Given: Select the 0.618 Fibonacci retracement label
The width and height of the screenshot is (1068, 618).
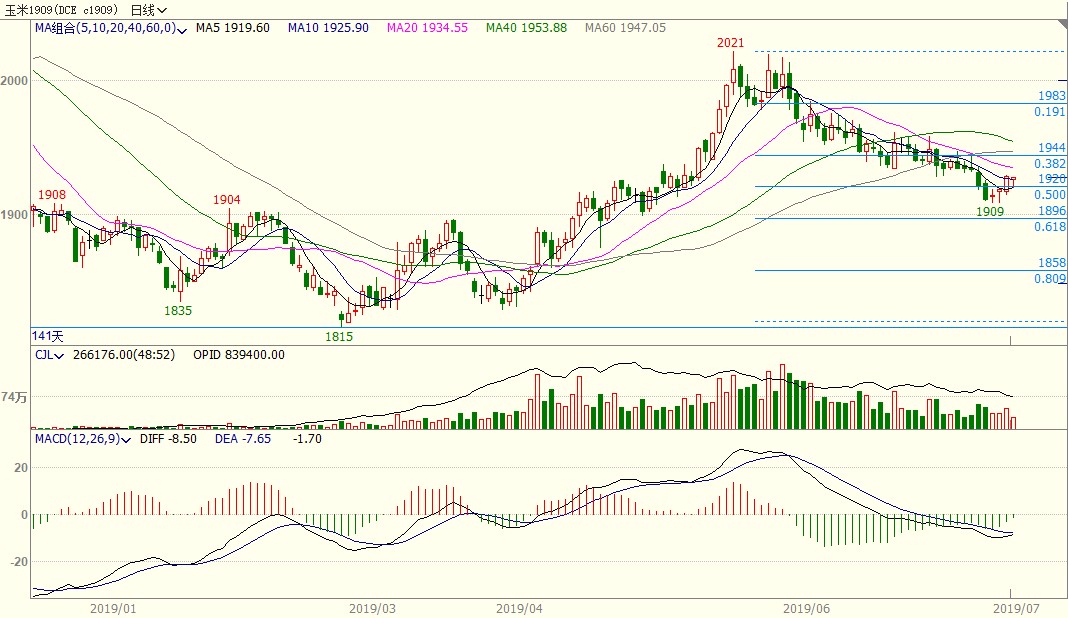Looking at the screenshot, I should (x=1049, y=227).
